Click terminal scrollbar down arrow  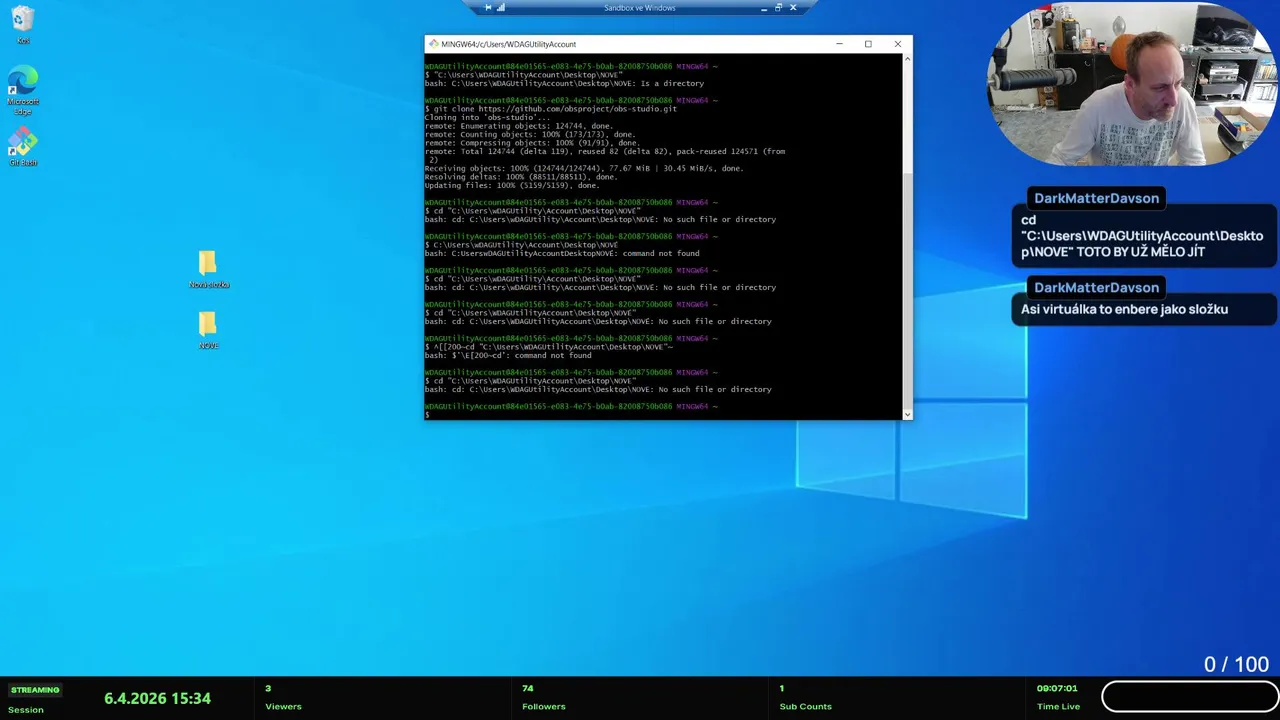(x=908, y=414)
